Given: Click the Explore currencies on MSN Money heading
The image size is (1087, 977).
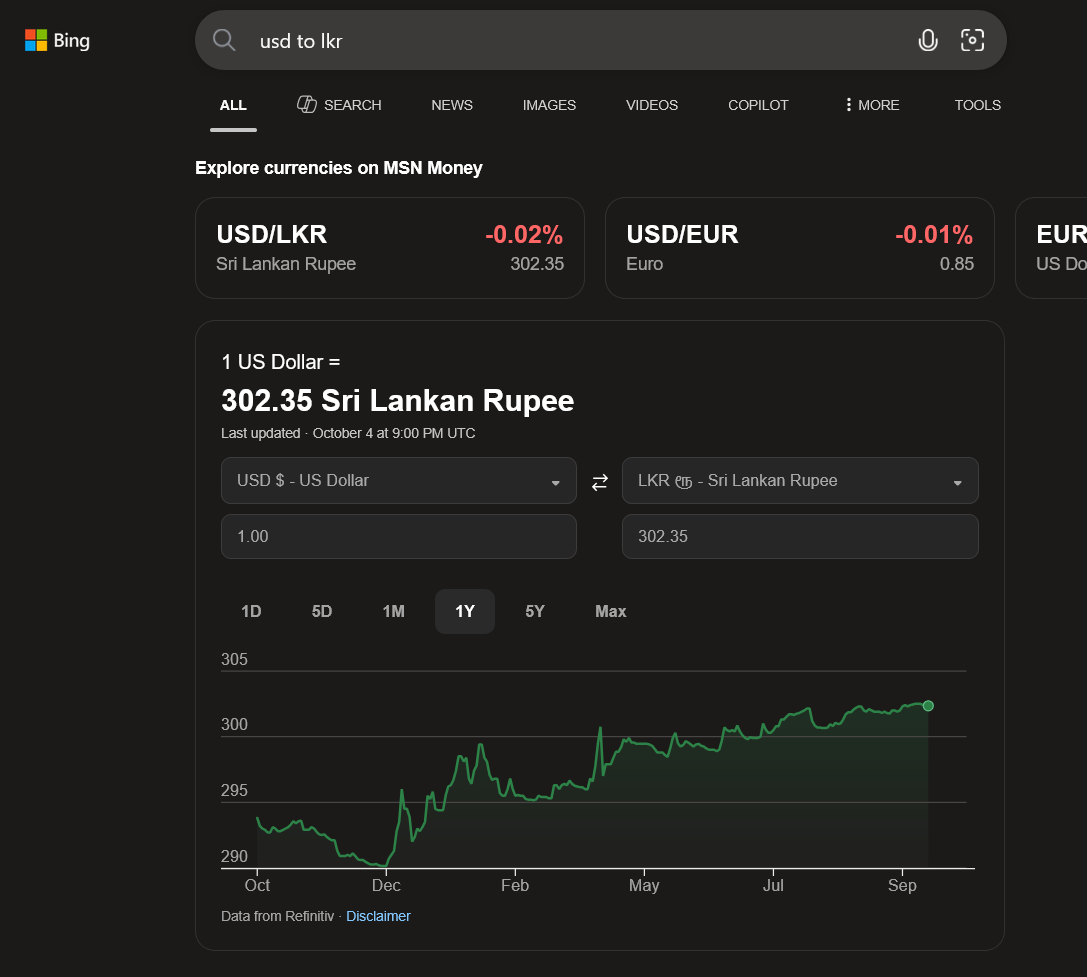Looking at the screenshot, I should coord(338,168).
